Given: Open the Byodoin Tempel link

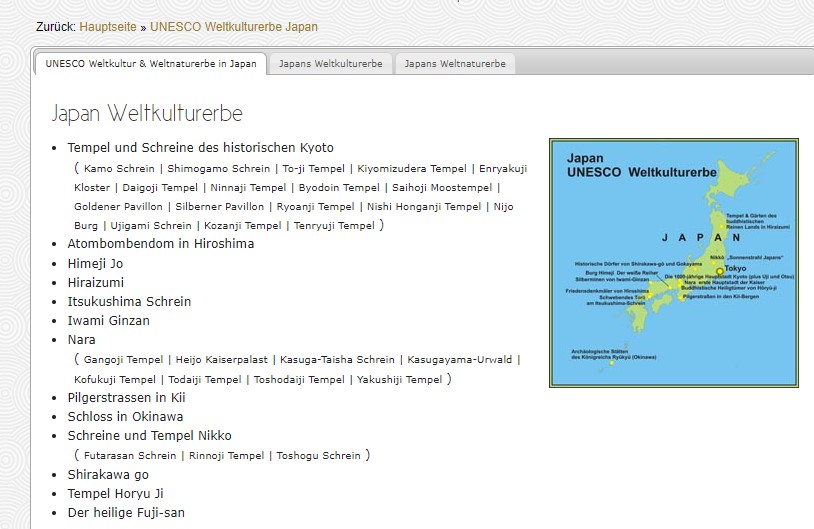Looking at the screenshot, I should point(339,187).
